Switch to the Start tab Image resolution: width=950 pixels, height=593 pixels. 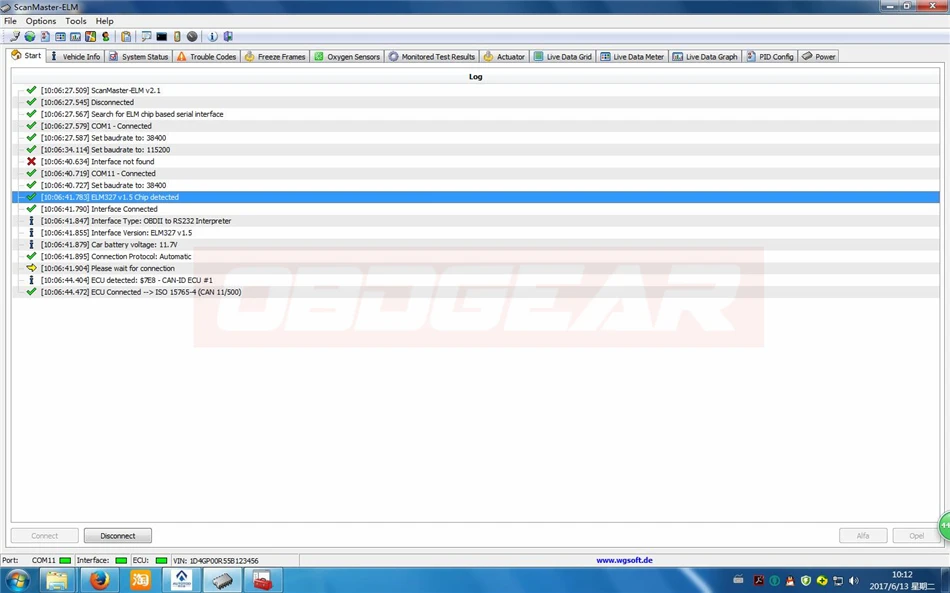[26, 56]
